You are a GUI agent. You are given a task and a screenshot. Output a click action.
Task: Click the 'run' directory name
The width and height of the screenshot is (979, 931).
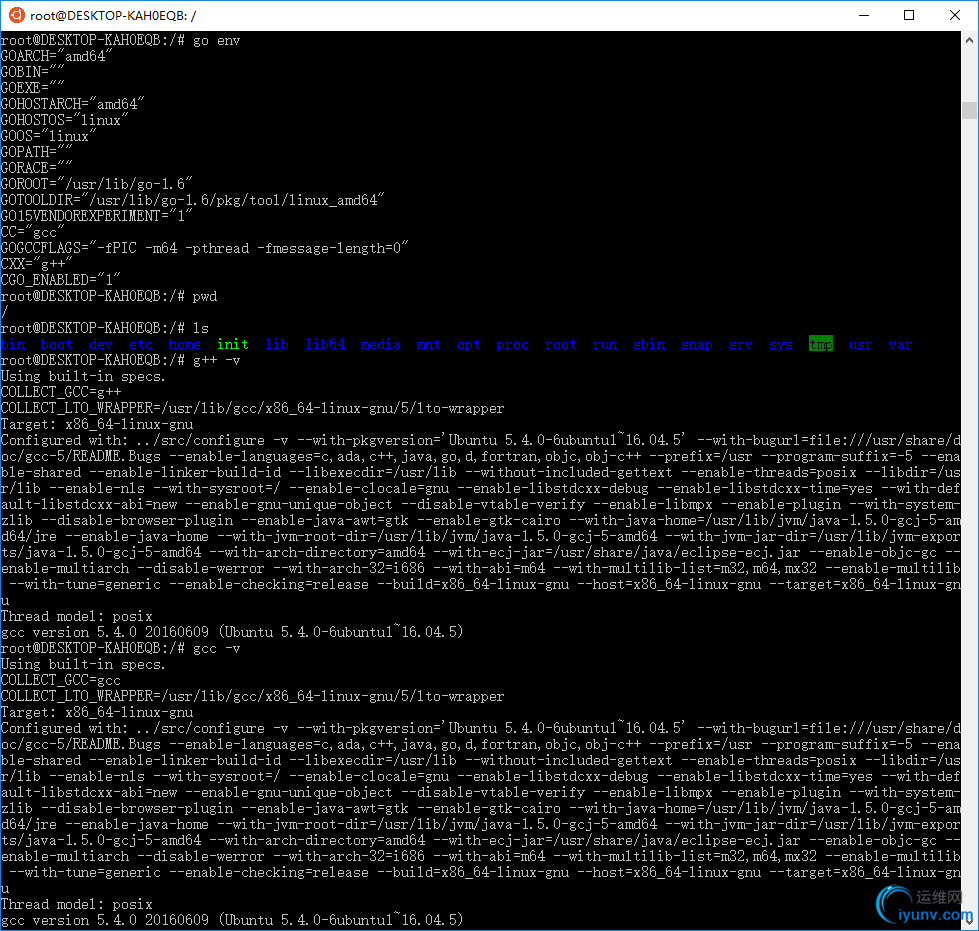coord(604,344)
